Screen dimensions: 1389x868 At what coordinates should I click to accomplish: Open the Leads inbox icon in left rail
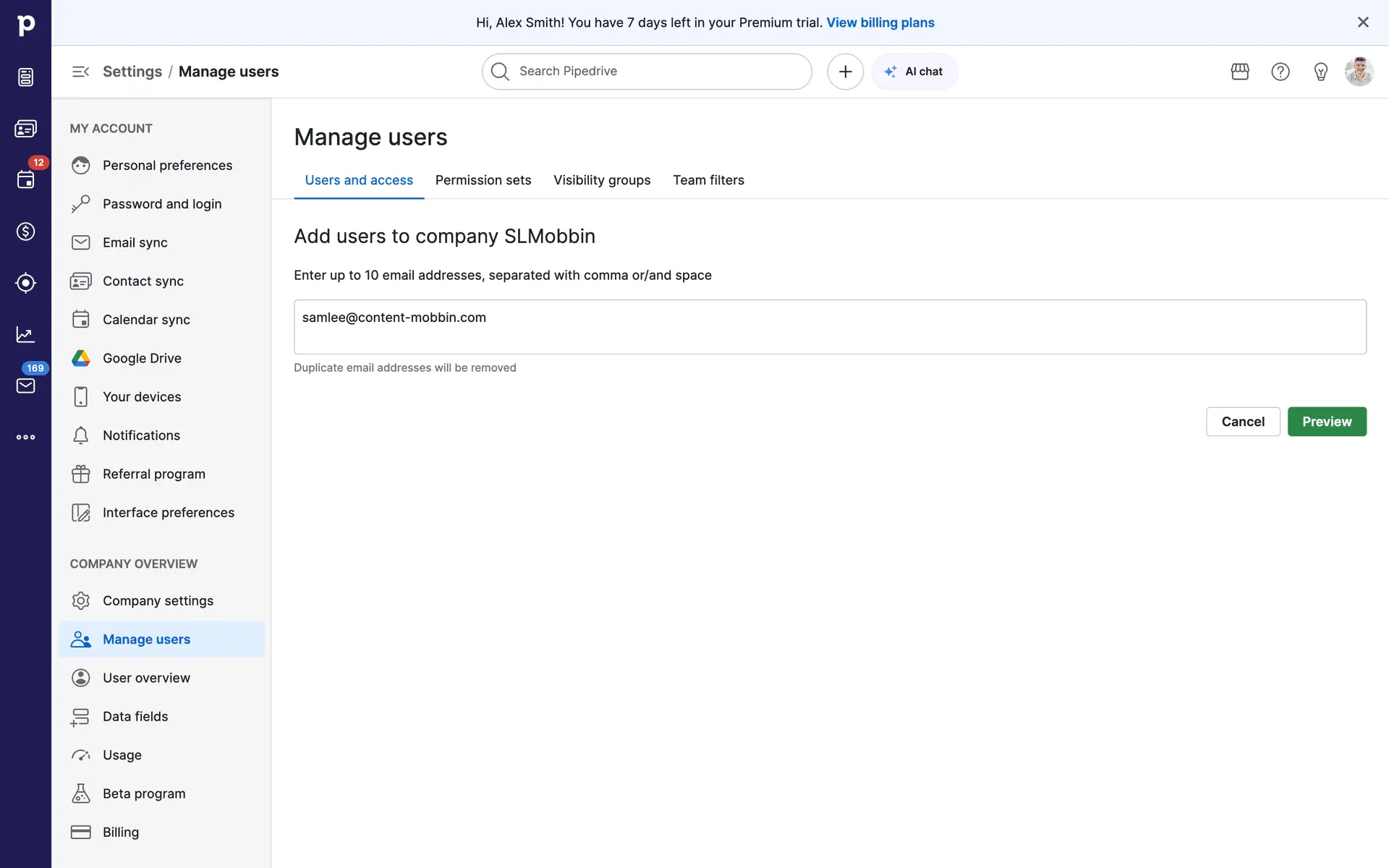pyautogui.click(x=25, y=77)
